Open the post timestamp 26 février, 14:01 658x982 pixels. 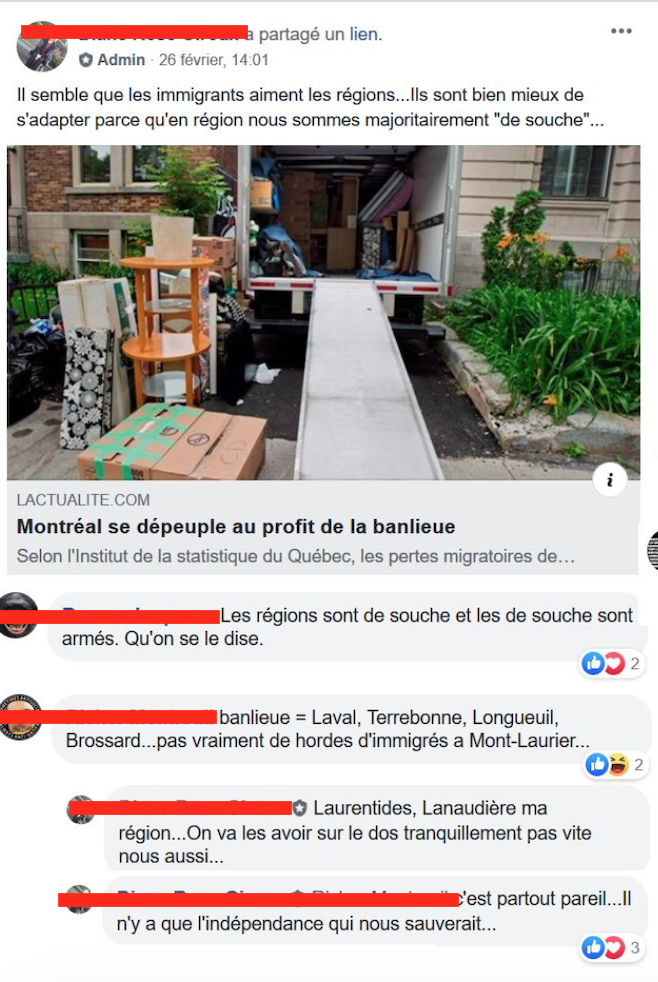click(213, 60)
